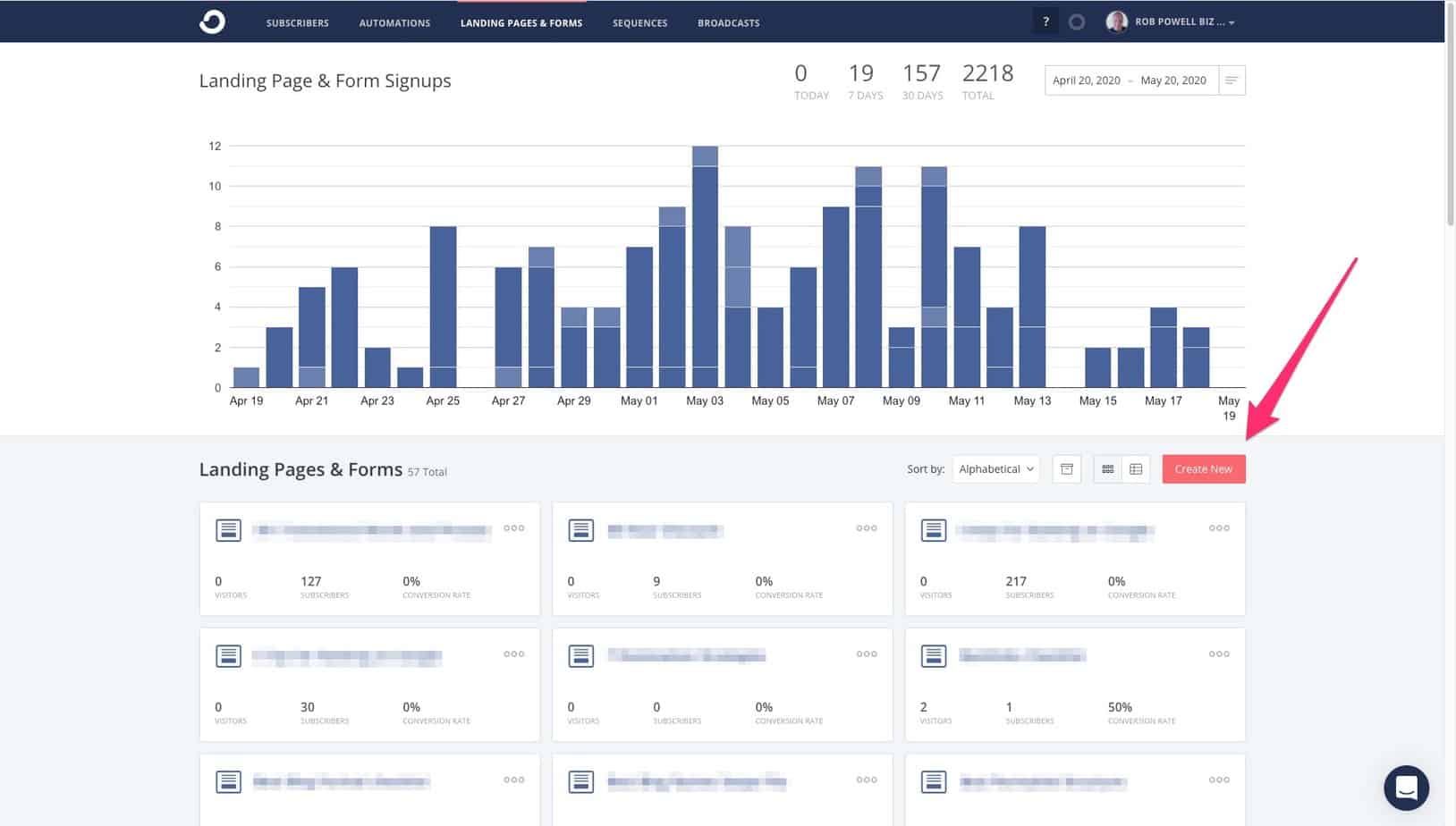
Task: Open three-dot menu on the 0 subscribers card
Action: (867, 654)
